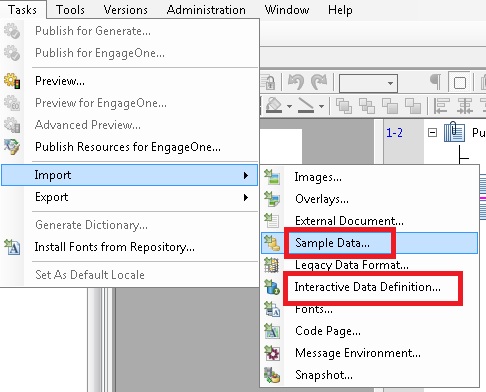Screen dimensions: 486x392
Task: Open the toolbar combo box dropdown
Action: (390, 83)
